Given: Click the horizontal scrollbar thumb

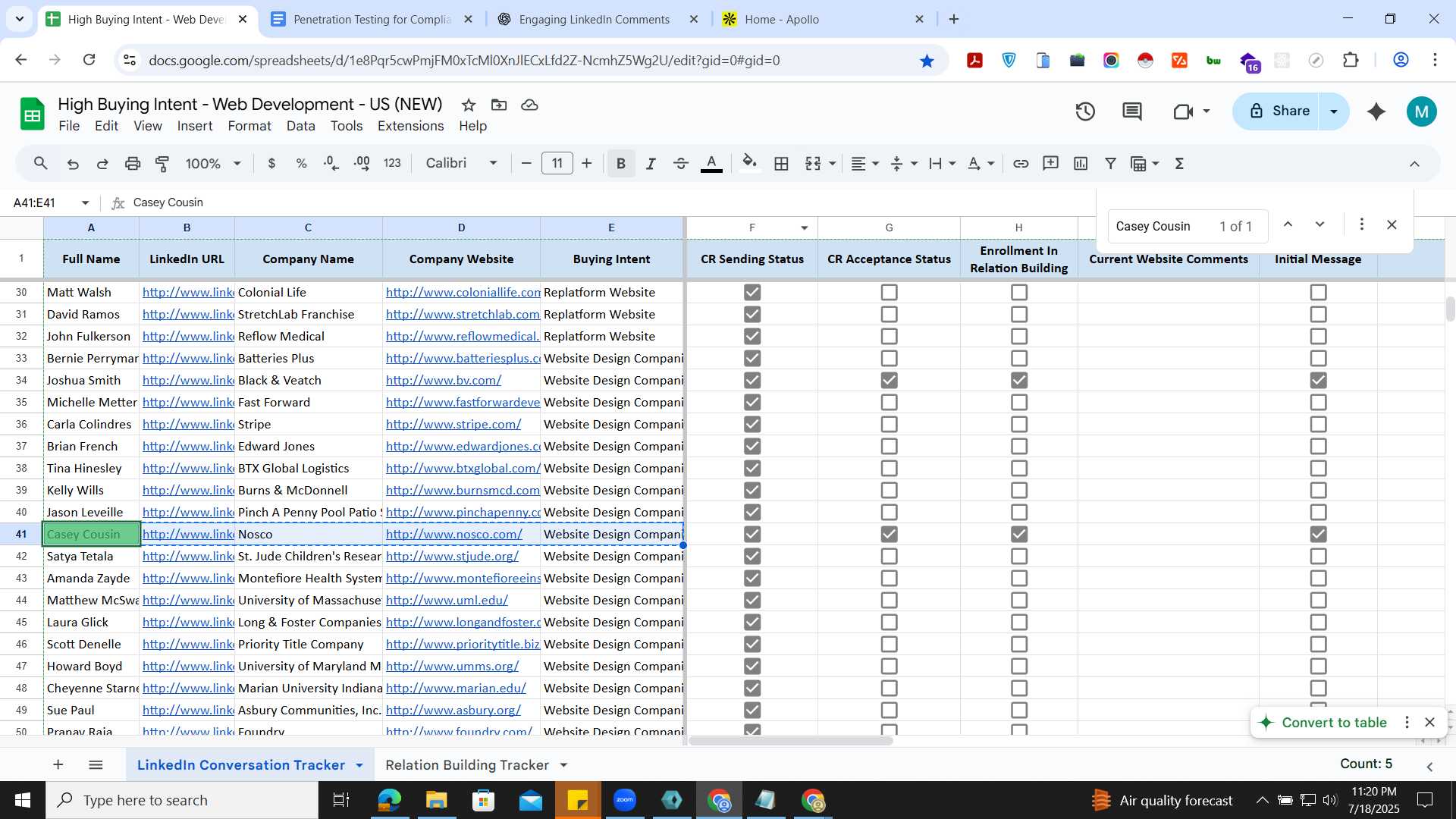Looking at the screenshot, I should (x=790, y=740).
